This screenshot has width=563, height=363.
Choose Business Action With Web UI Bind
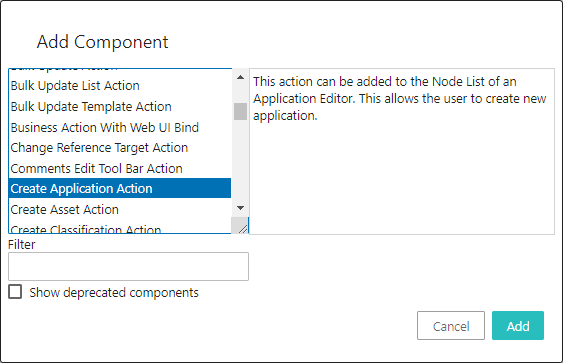tap(120, 127)
